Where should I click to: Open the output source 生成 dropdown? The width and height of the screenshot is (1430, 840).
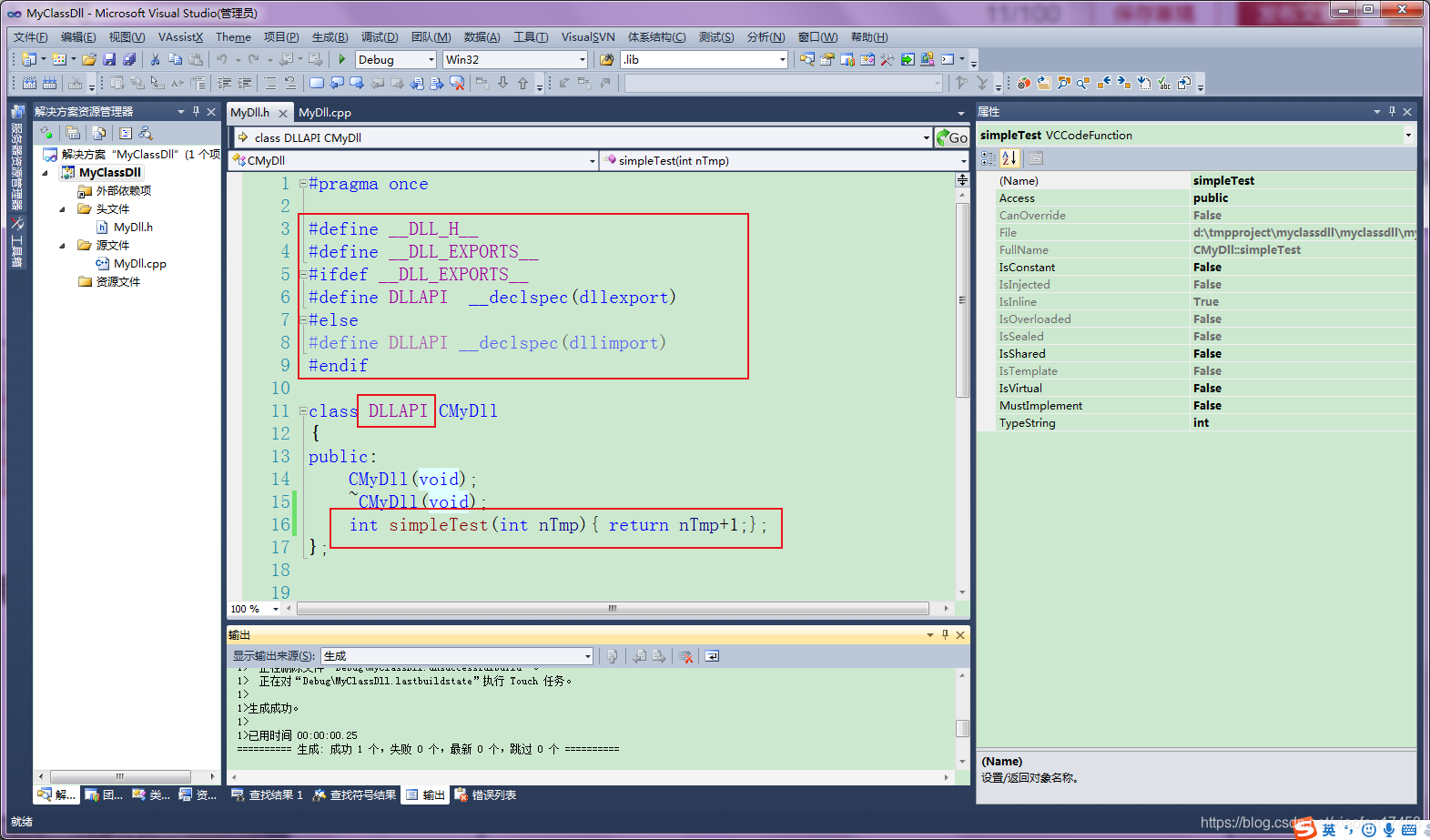point(588,656)
